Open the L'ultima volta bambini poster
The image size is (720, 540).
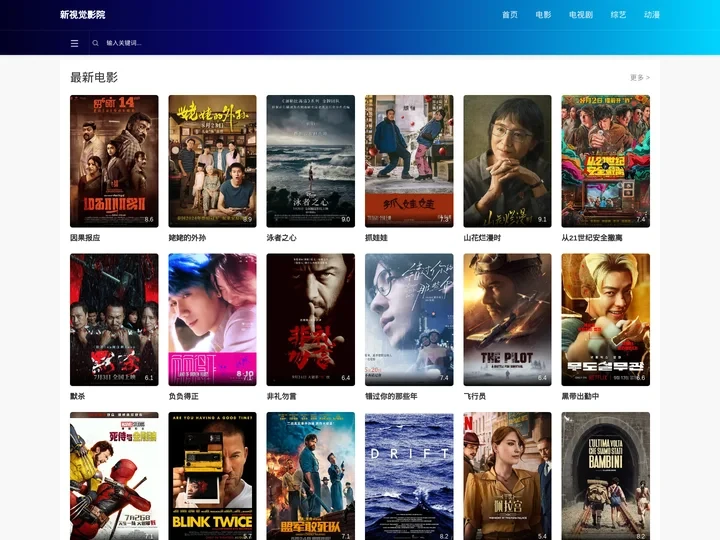(x=606, y=476)
